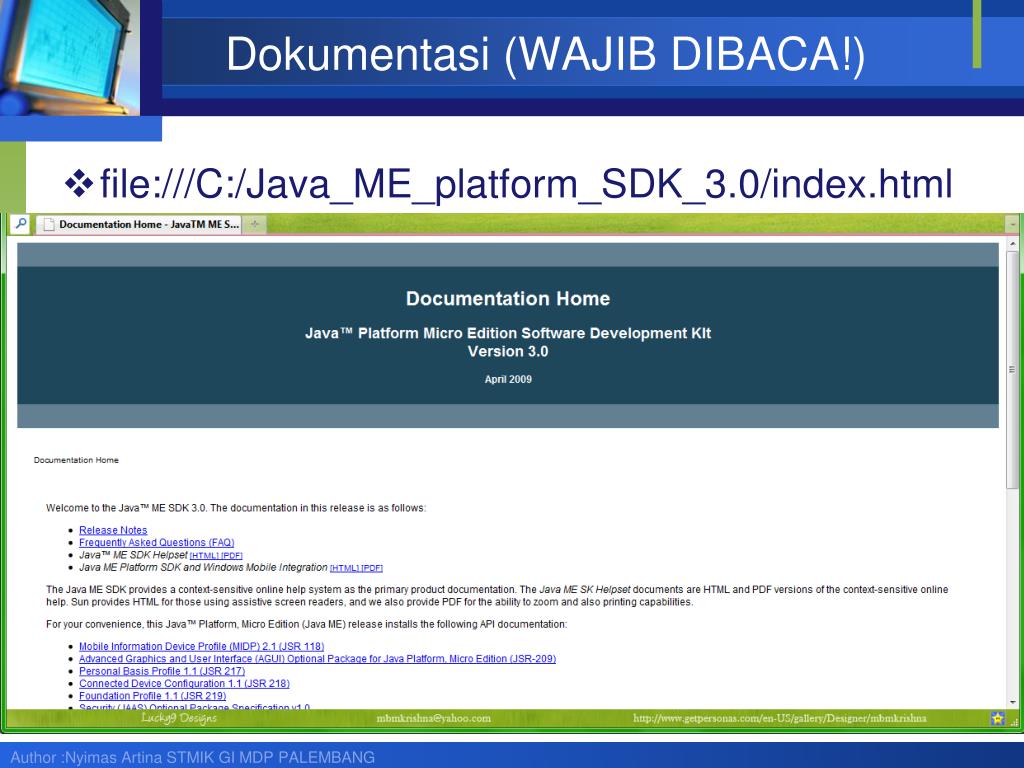Open the Java ME SDK Helpset PDF link
The width and height of the screenshot is (1024, 768).
232,556
